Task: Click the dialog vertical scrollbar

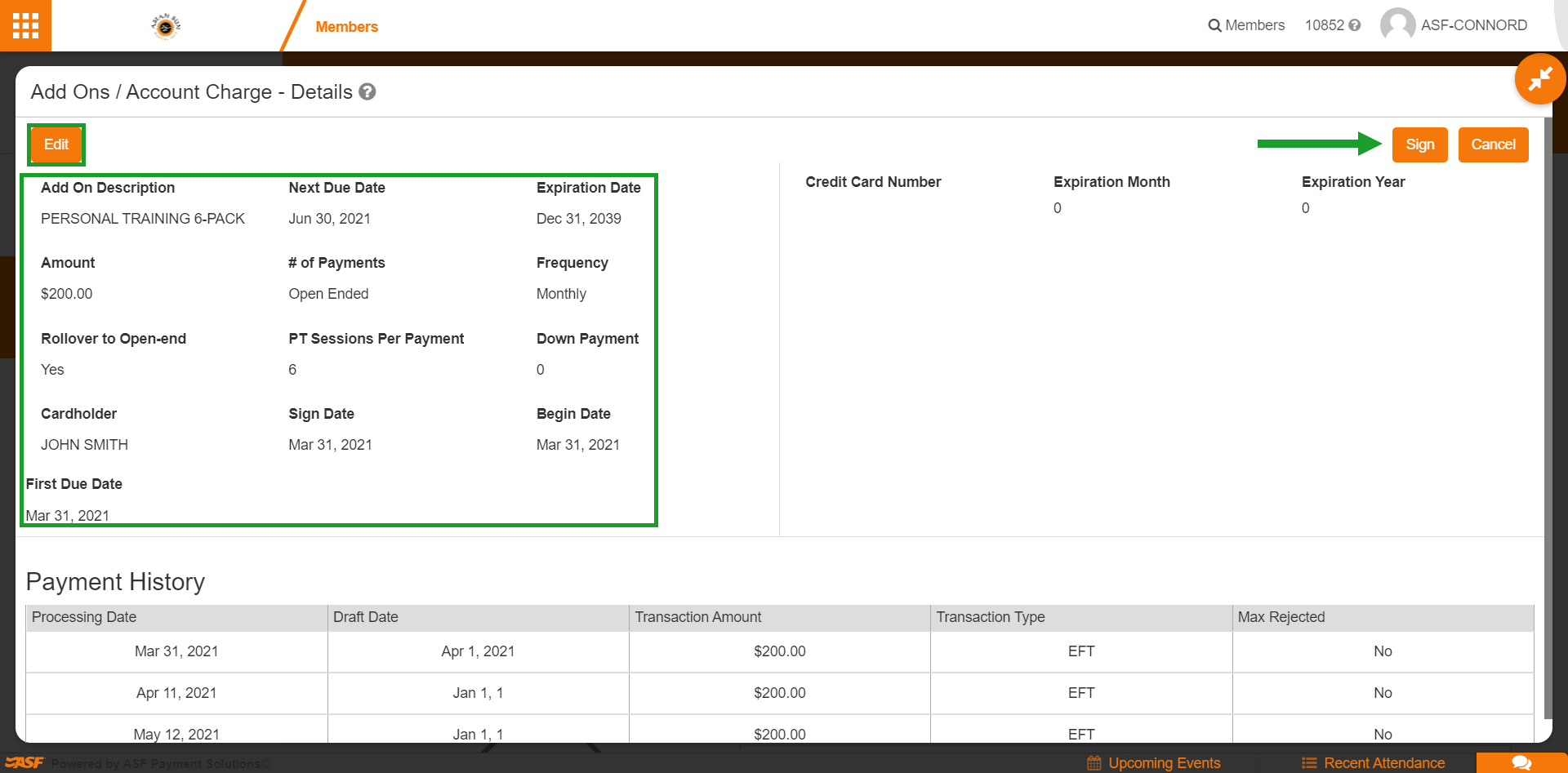Action: click(x=1548, y=416)
